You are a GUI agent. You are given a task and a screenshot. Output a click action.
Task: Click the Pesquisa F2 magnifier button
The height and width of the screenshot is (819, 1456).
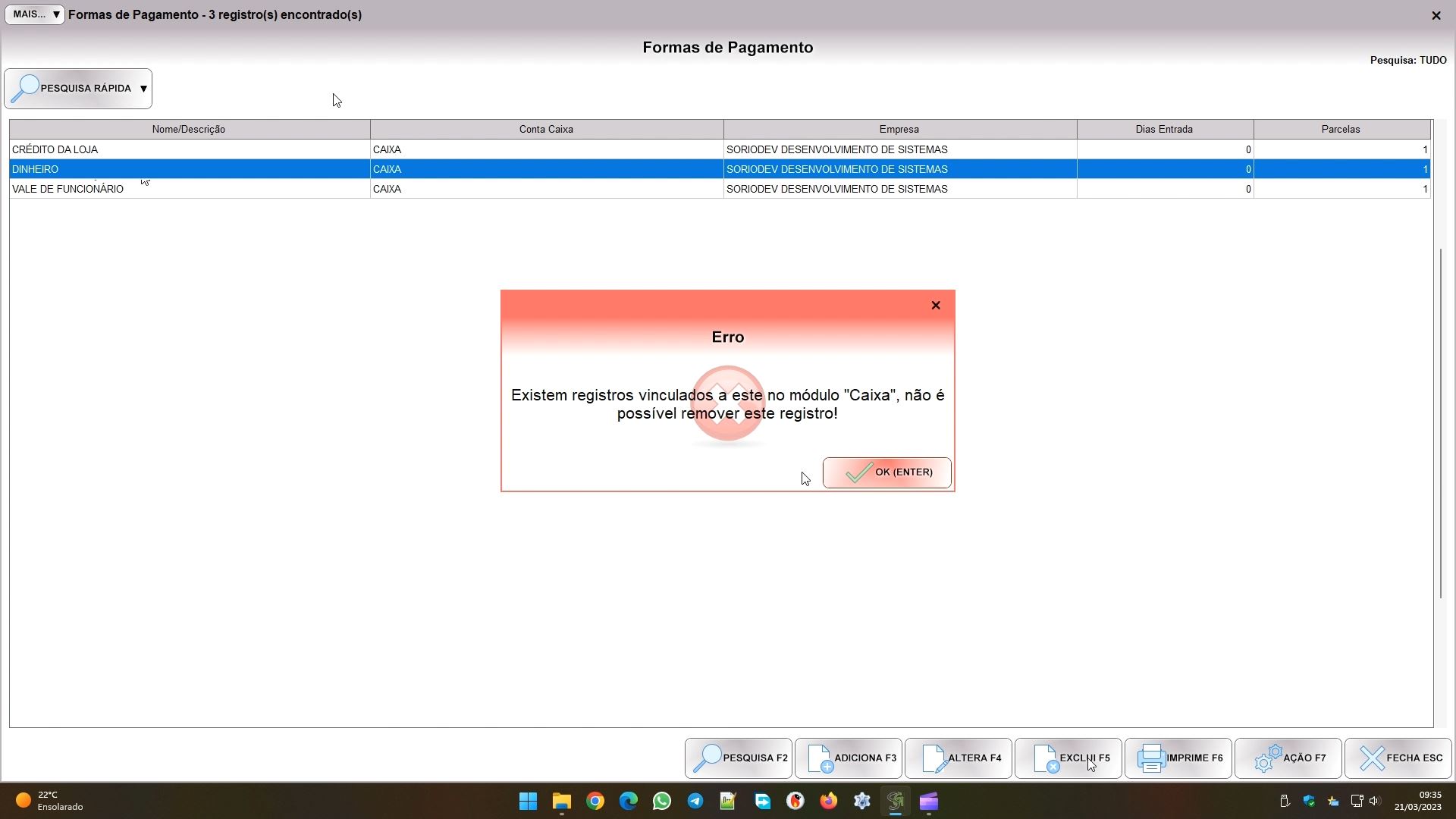coord(738,758)
